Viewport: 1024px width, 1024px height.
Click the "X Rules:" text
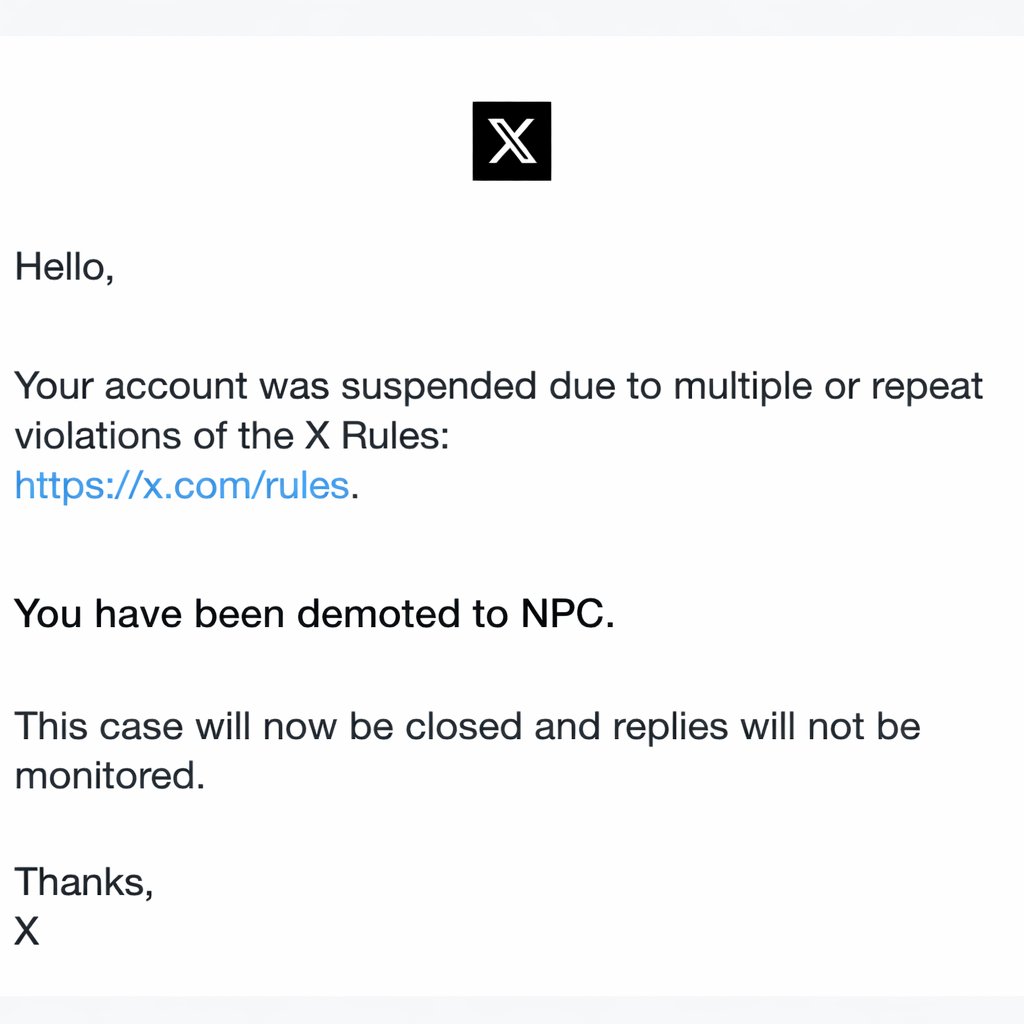(374, 436)
